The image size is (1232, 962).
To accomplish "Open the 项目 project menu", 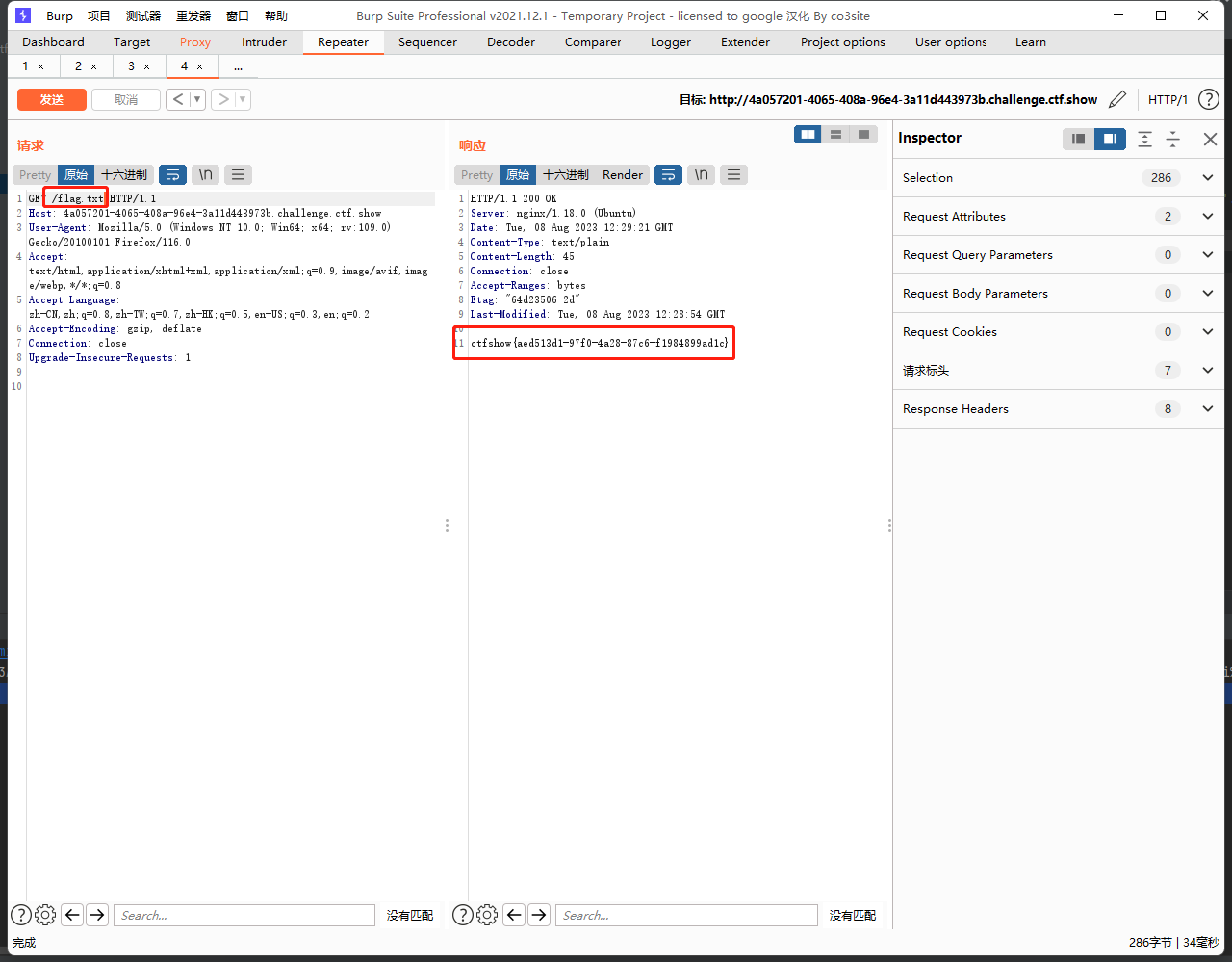I will point(99,15).
